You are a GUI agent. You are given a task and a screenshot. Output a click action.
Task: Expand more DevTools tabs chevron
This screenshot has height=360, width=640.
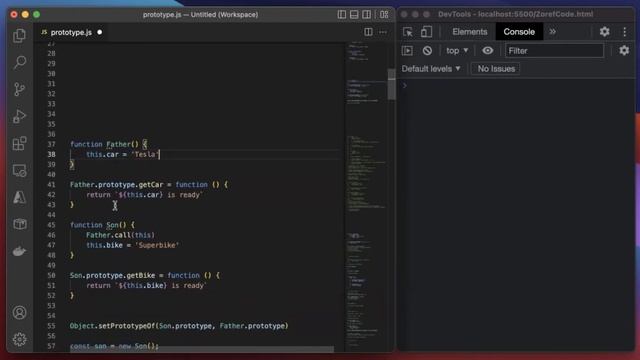pos(552,32)
